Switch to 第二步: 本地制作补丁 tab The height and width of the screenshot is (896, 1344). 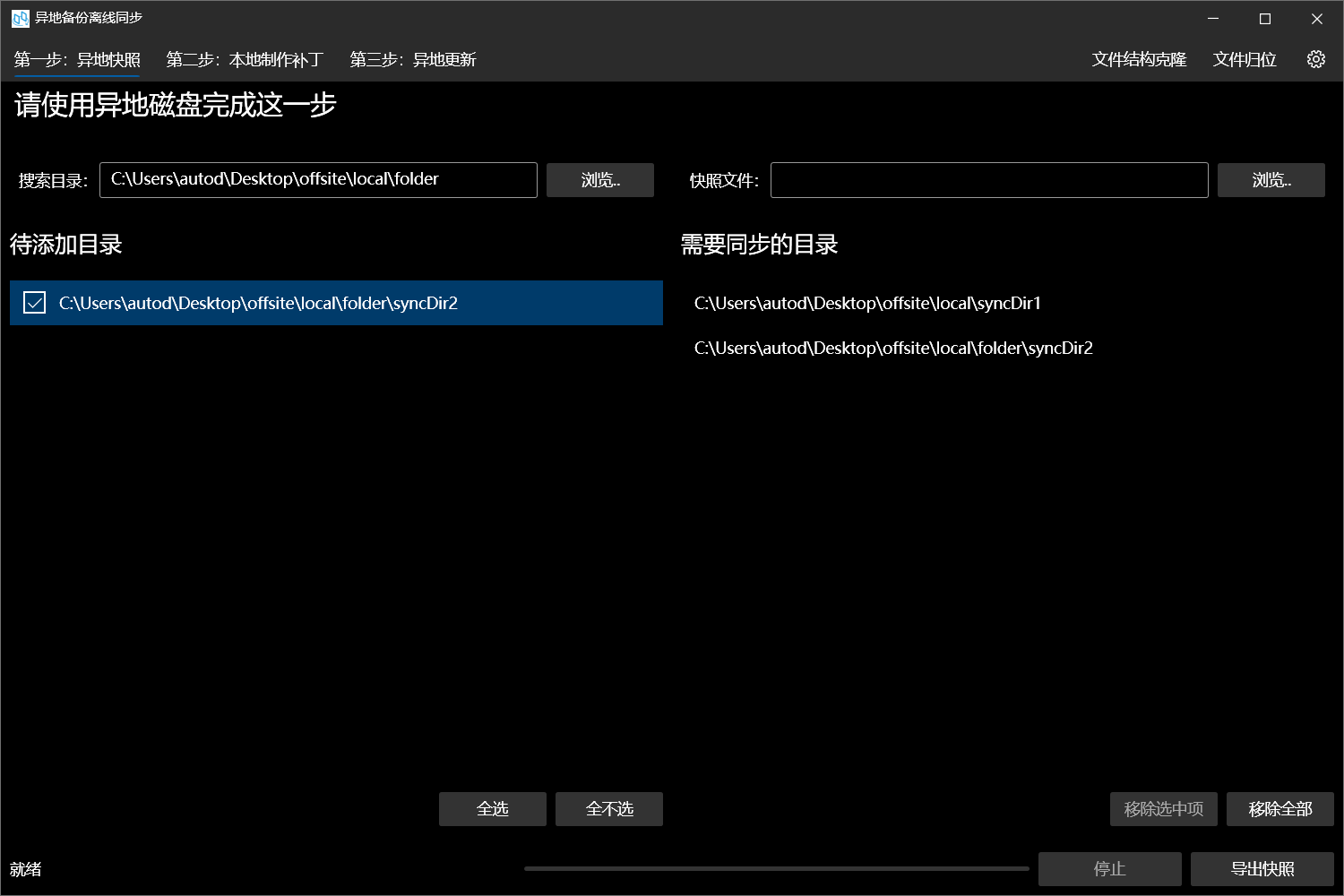click(x=245, y=60)
